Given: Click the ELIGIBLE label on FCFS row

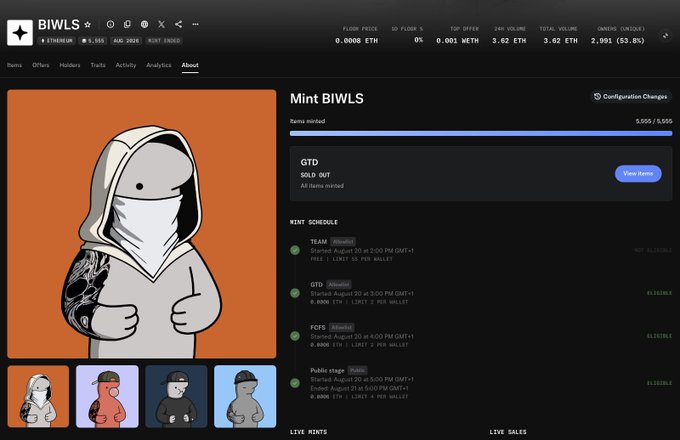Looking at the screenshot, I should 659,336.
